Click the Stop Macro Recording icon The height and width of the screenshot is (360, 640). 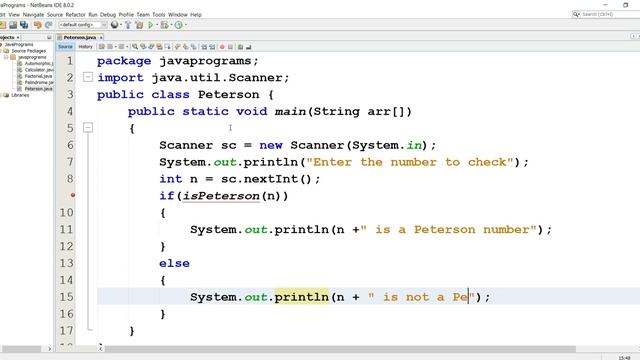point(231,47)
